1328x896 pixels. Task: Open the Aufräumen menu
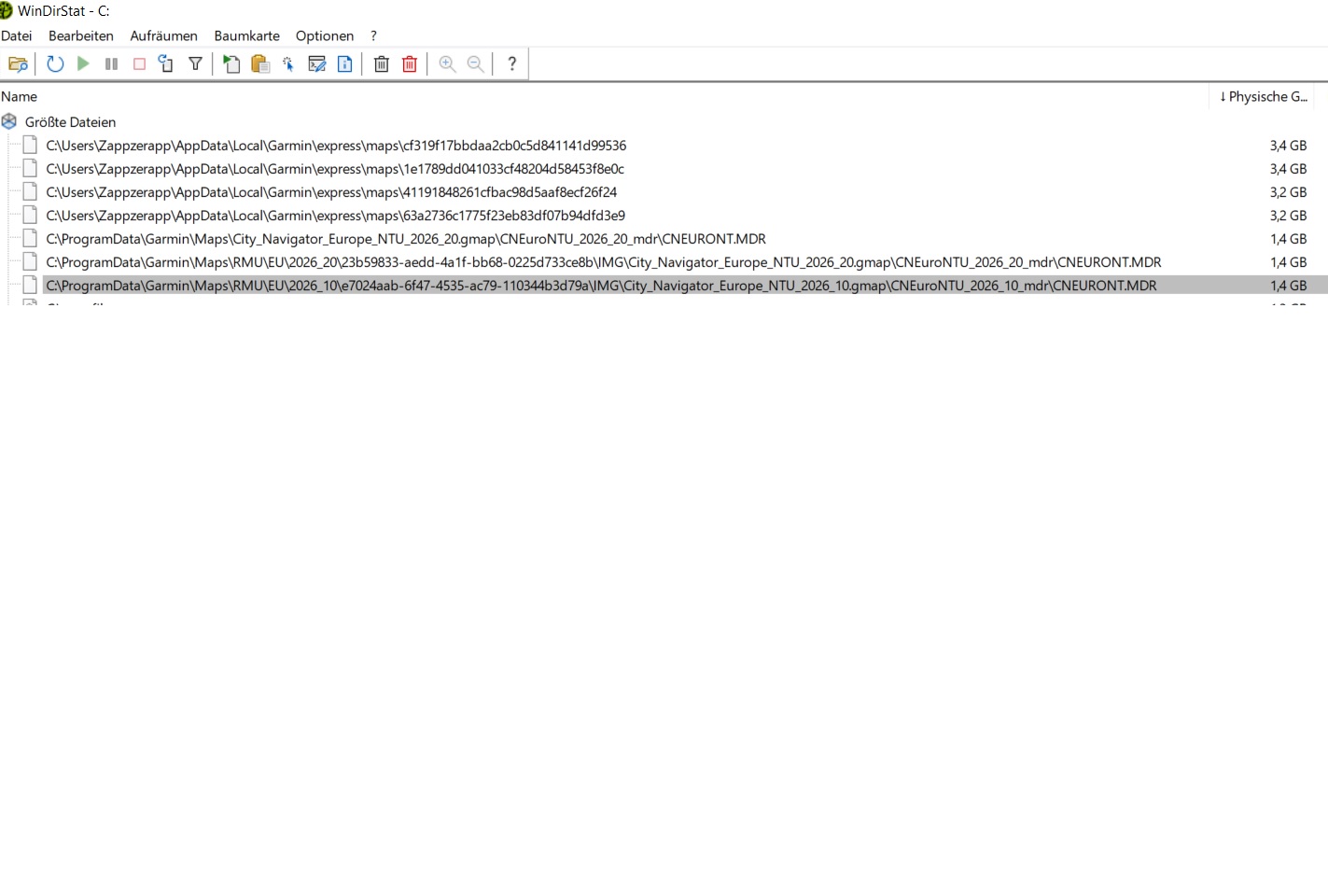(163, 35)
